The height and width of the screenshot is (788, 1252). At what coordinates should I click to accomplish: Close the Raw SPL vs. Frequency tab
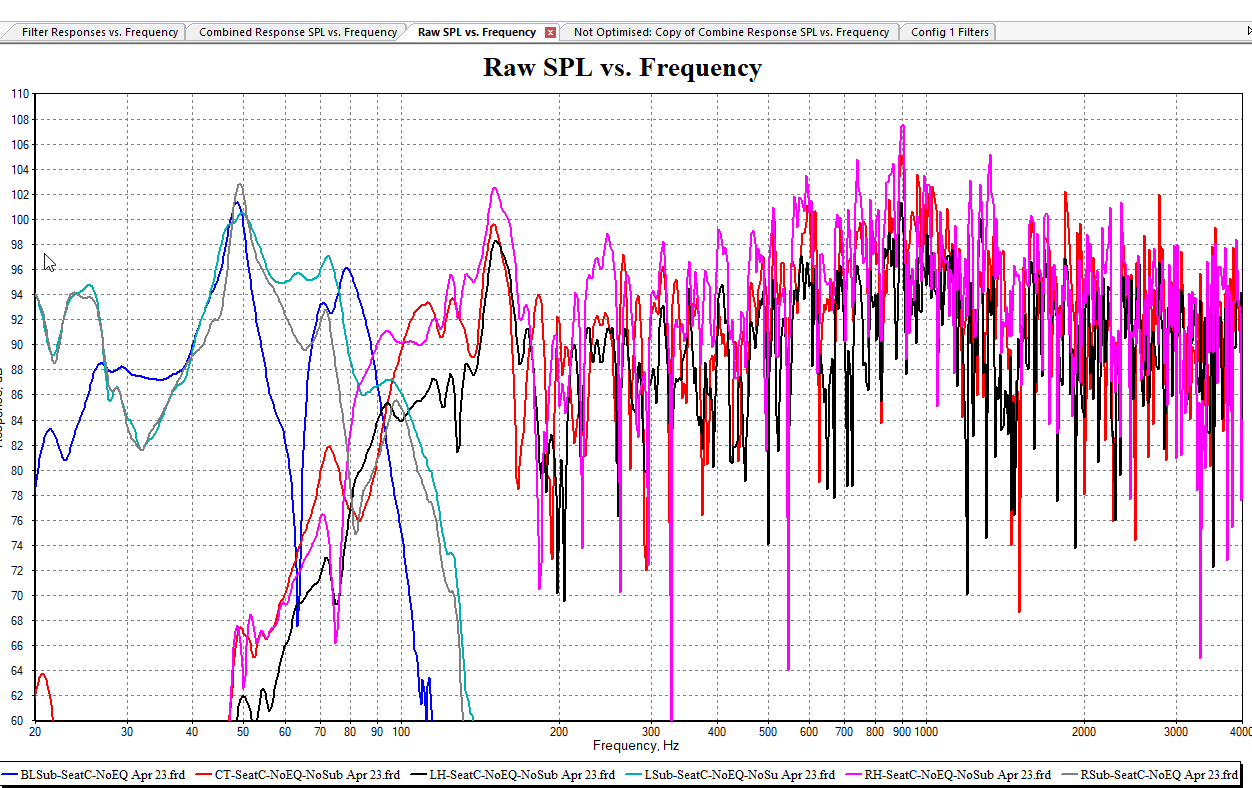click(x=550, y=32)
